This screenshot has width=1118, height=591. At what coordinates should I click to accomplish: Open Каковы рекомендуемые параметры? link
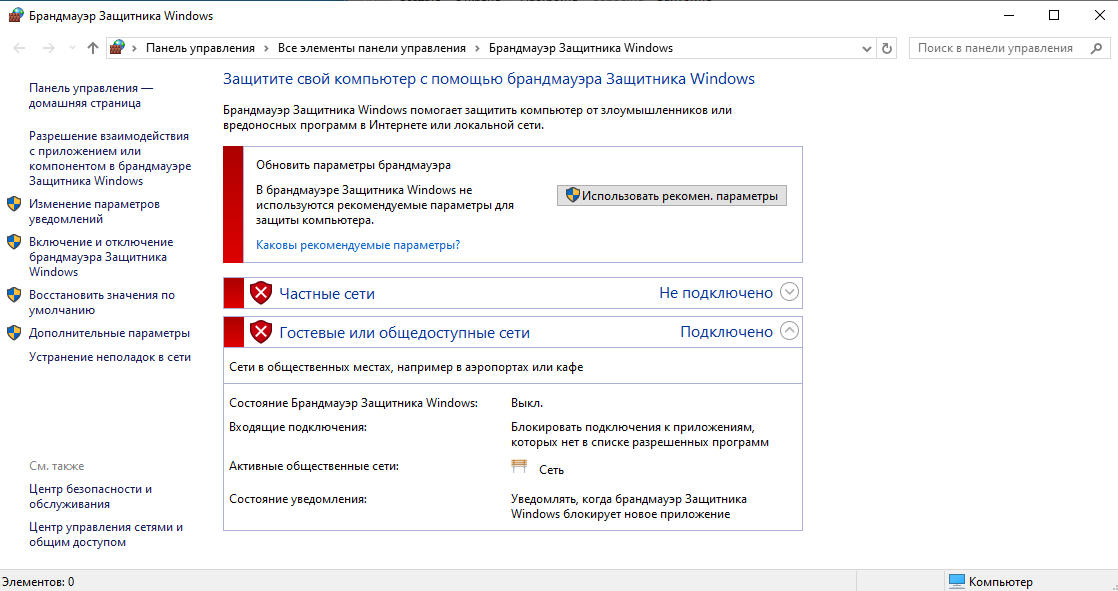[x=358, y=244]
